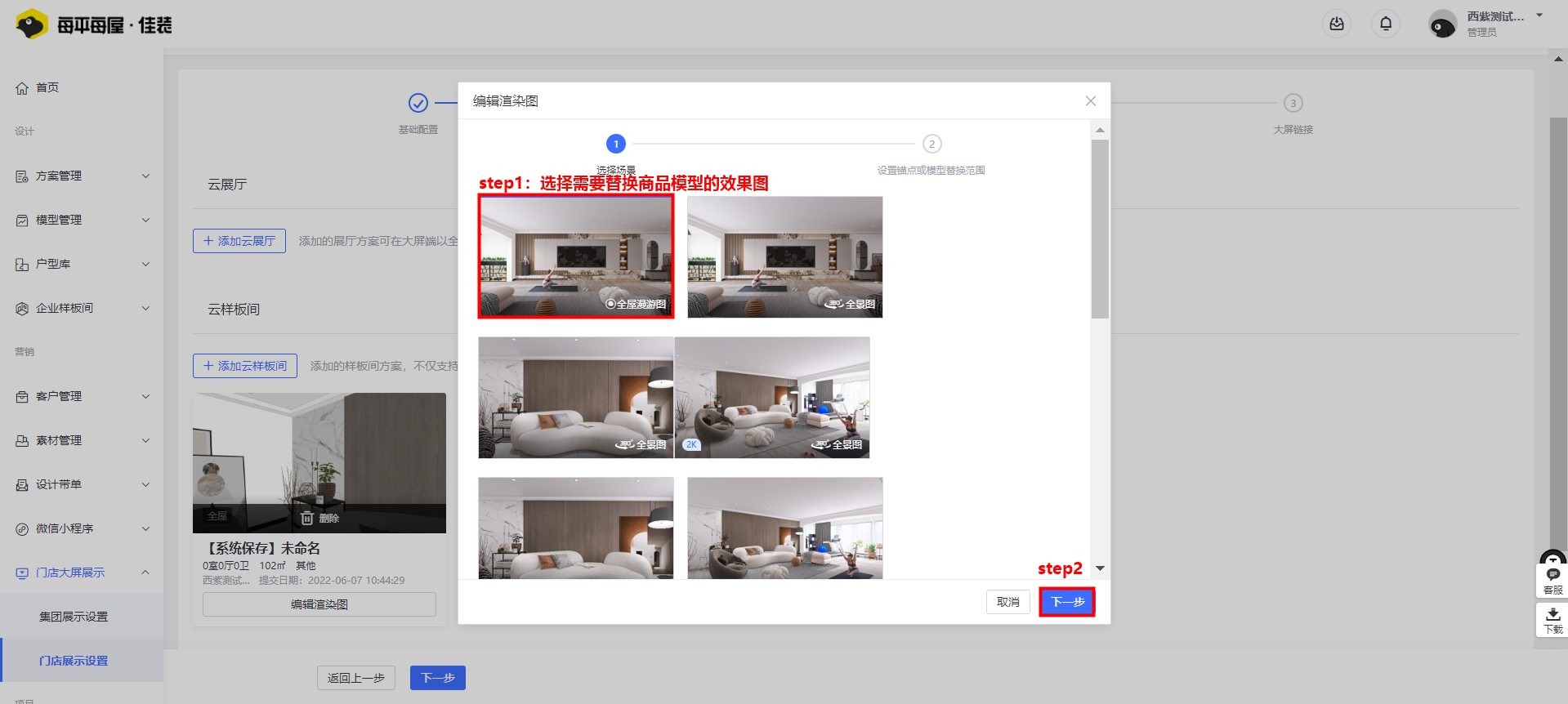Click the page scrollbar up arrow
Viewport: 1568px width, 704px height.
(1558, 59)
